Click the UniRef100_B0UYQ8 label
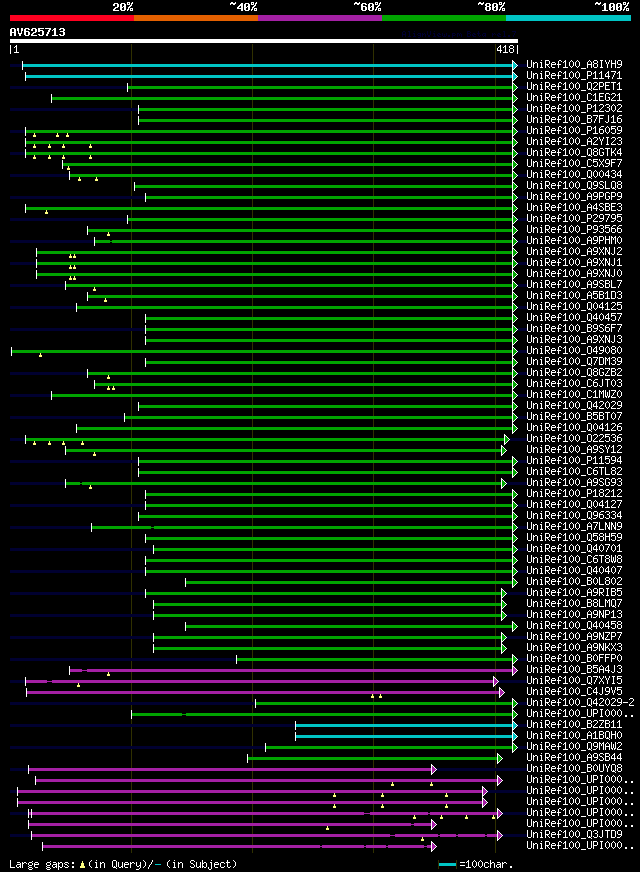 [574, 769]
